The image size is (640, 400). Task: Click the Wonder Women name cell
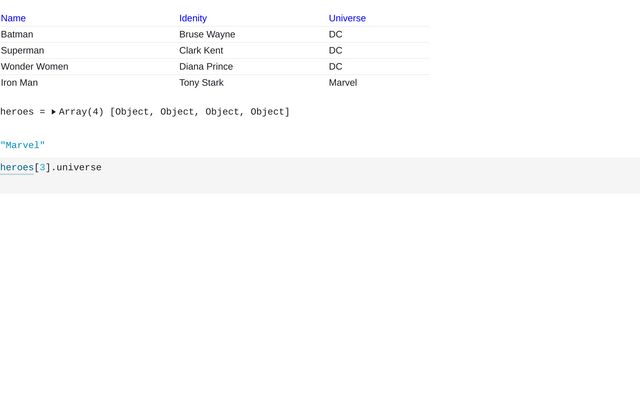[35, 66]
